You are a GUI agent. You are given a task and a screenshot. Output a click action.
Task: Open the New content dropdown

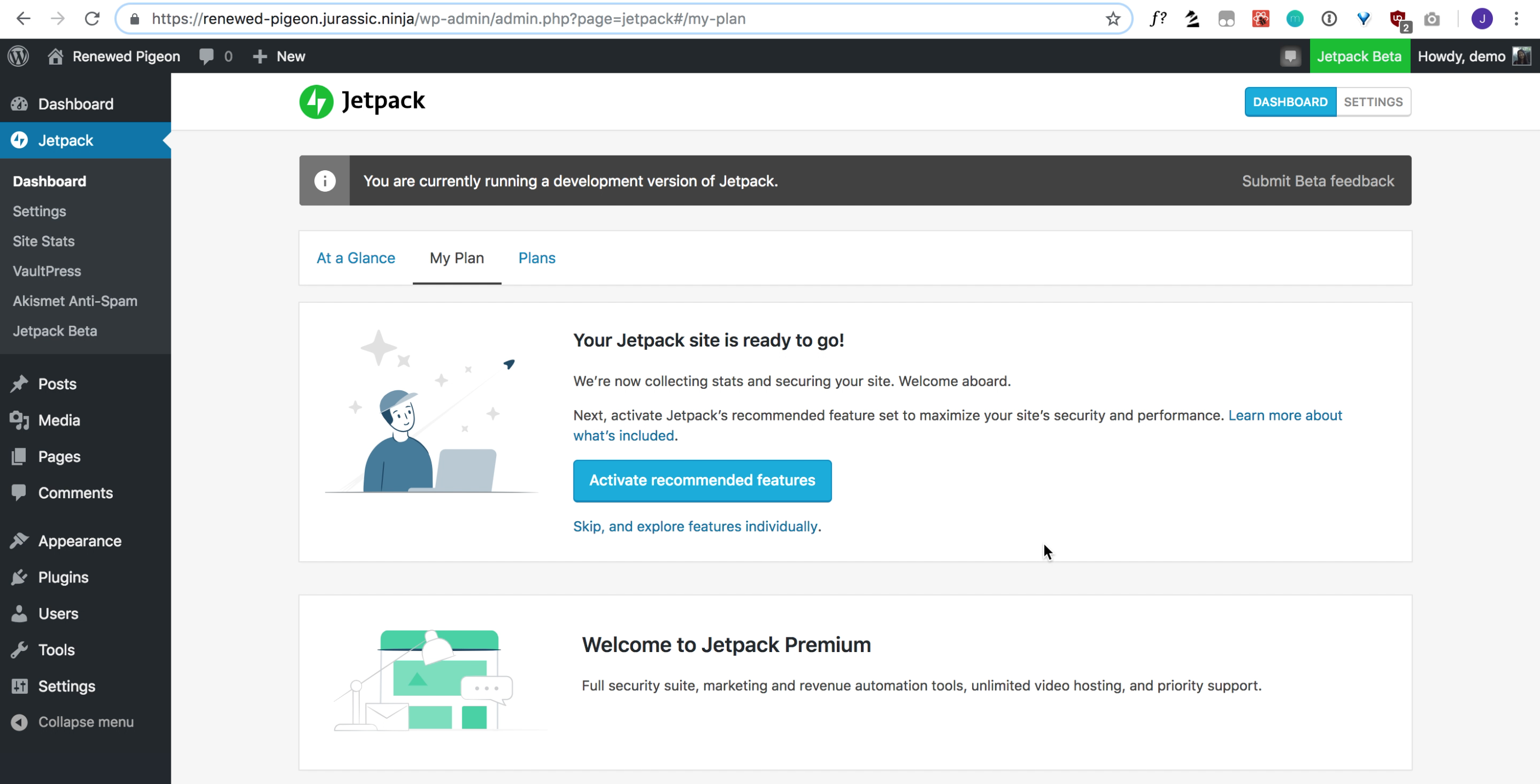[279, 56]
